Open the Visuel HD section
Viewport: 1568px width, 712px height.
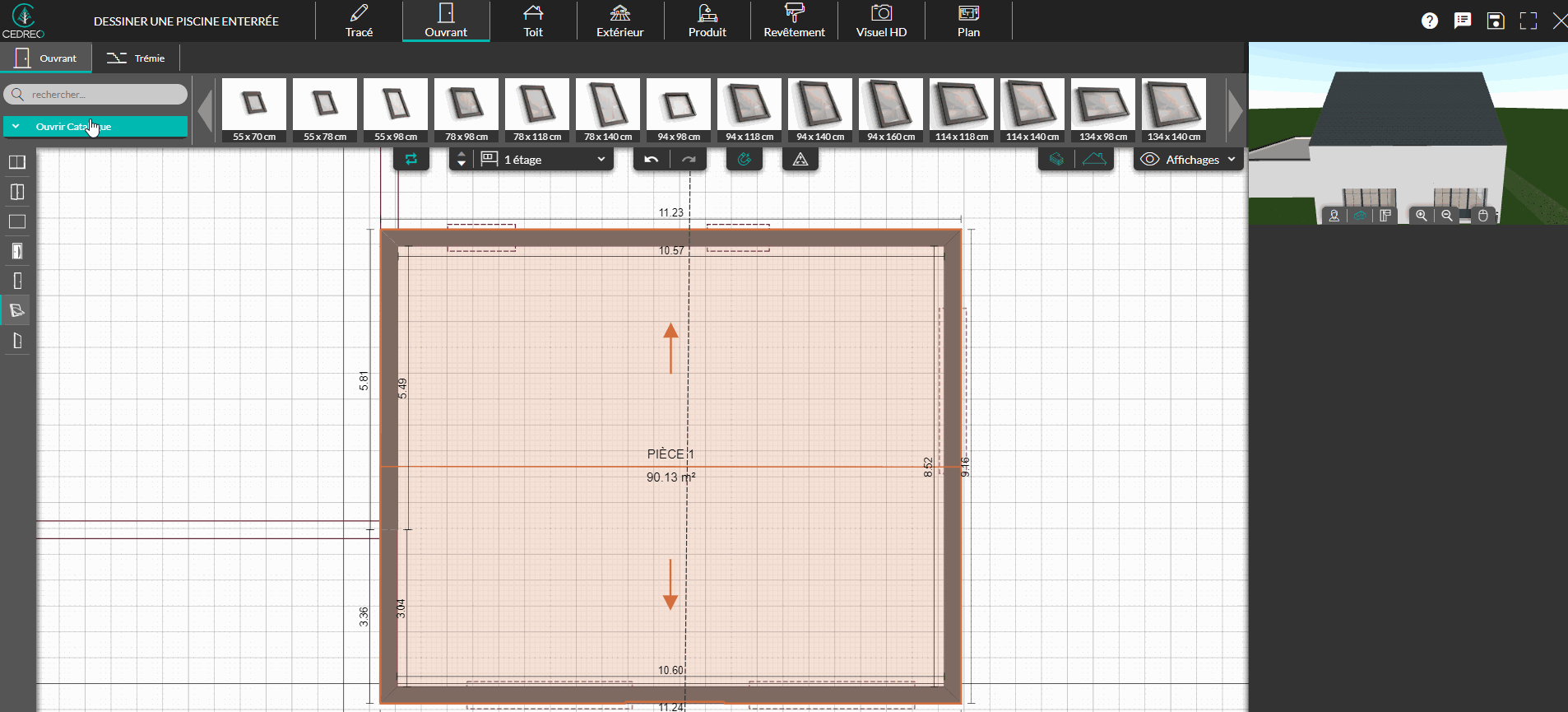pos(881,21)
